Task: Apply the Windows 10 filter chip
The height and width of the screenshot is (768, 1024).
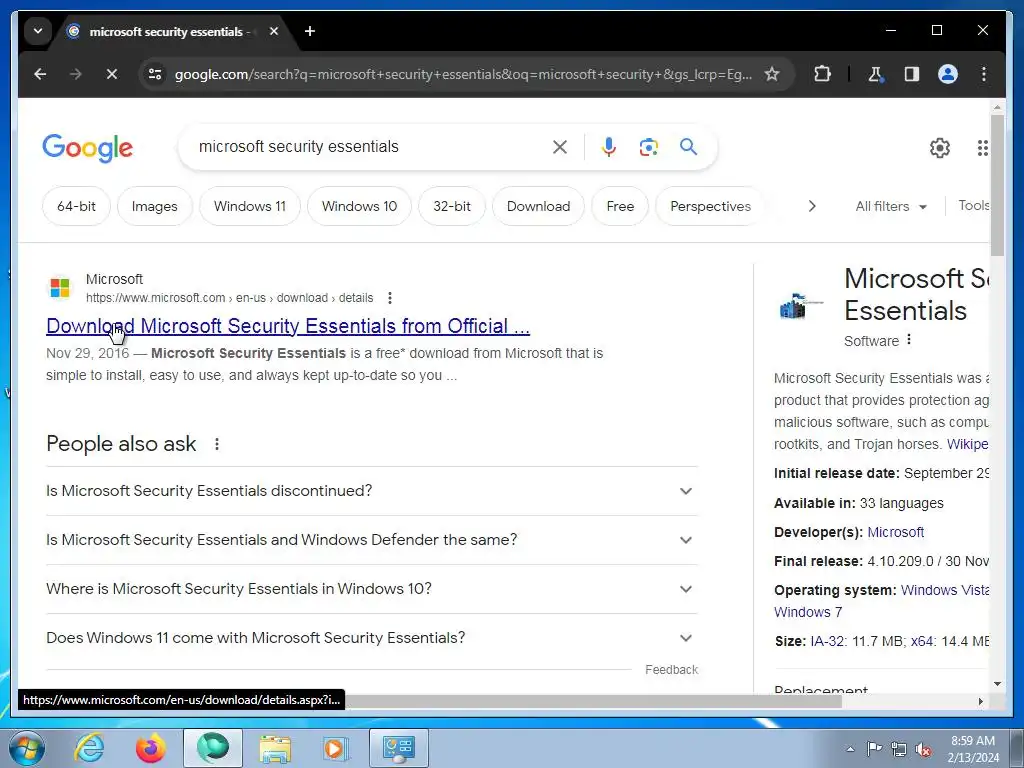Action: pos(359,206)
